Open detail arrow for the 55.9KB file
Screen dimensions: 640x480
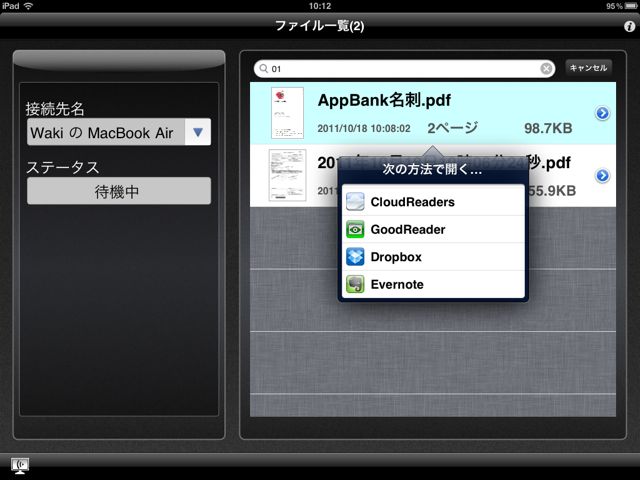point(602,176)
